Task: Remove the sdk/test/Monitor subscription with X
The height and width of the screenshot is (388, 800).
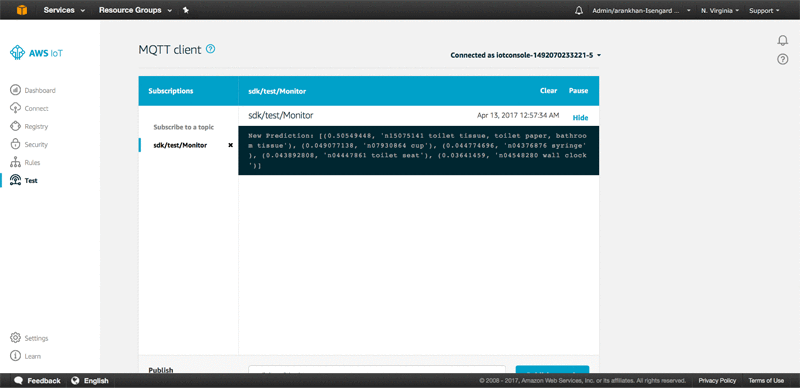Action: [230, 145]
